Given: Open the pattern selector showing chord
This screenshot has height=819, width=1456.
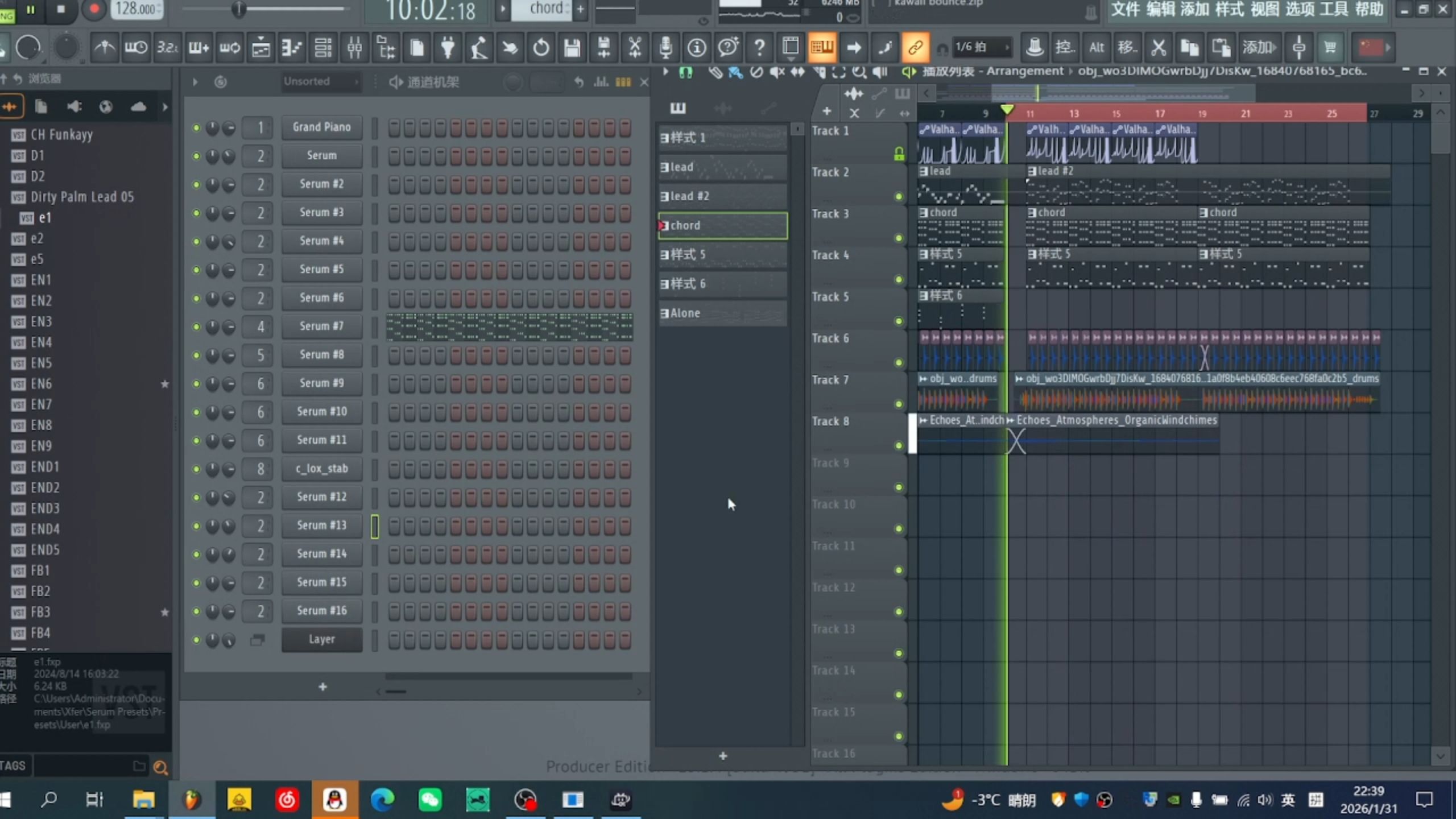Looking at the screenshot, I should point(541,9).
